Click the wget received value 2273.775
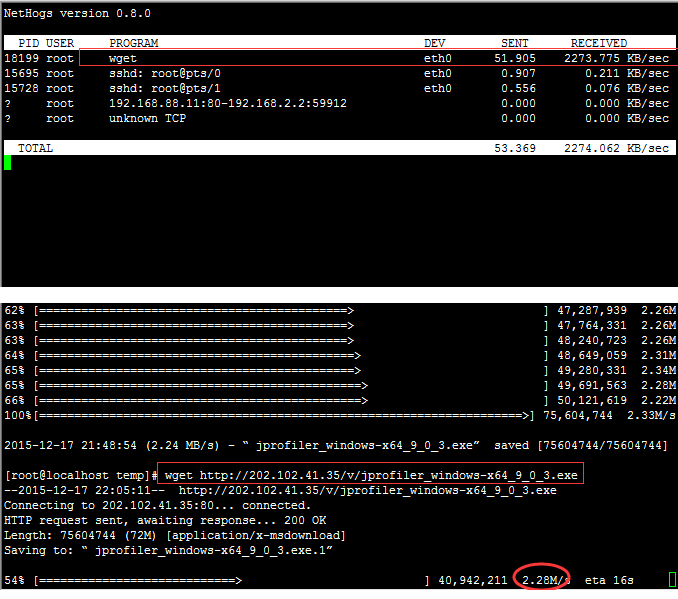This screenshot has height=599, width=678. (598, 59)
